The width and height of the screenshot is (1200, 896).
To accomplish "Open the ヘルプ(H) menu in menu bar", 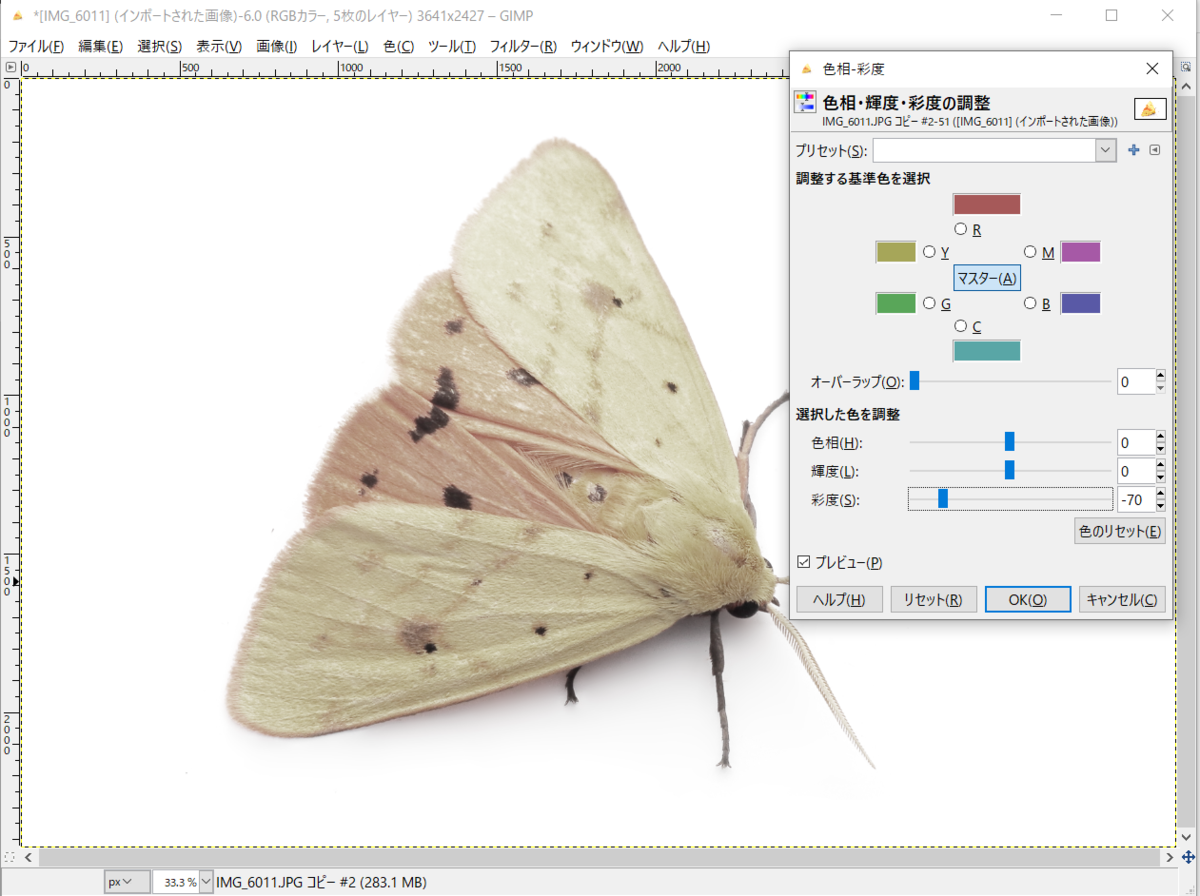I will click(684, 46).
